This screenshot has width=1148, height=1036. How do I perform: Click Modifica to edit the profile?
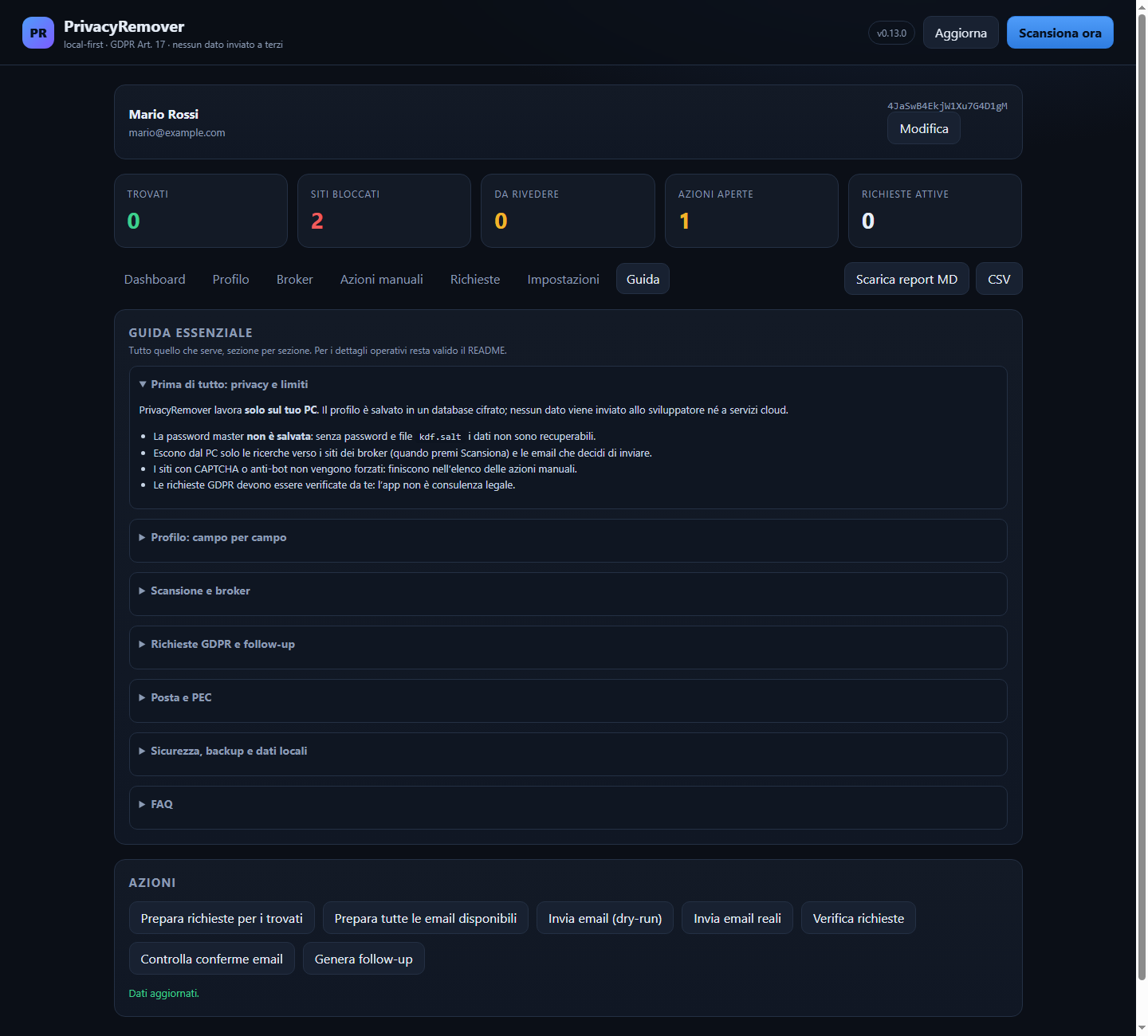coord(924,128)
